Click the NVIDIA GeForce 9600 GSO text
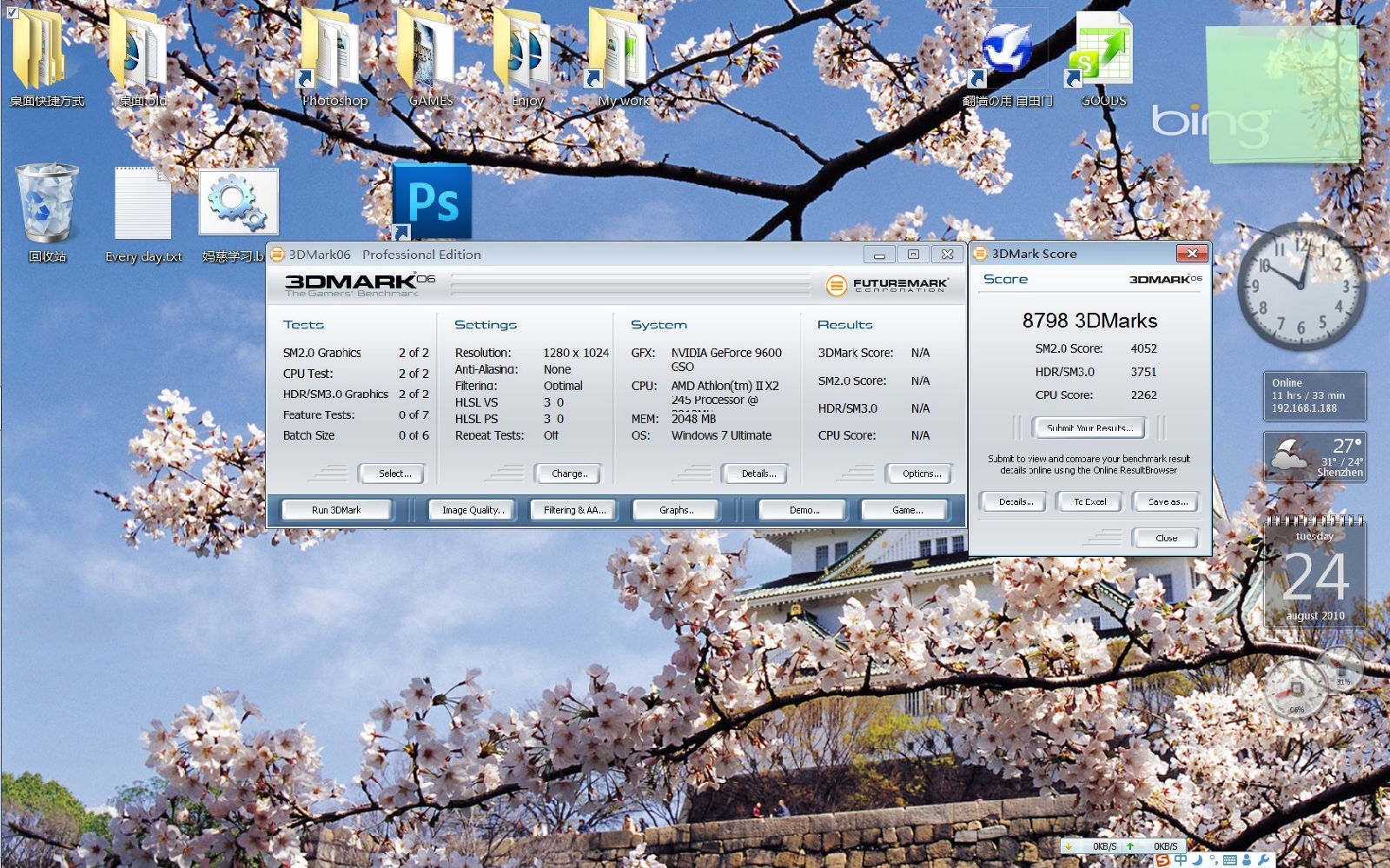The image size is (1390, 868). tap(726, 360)
